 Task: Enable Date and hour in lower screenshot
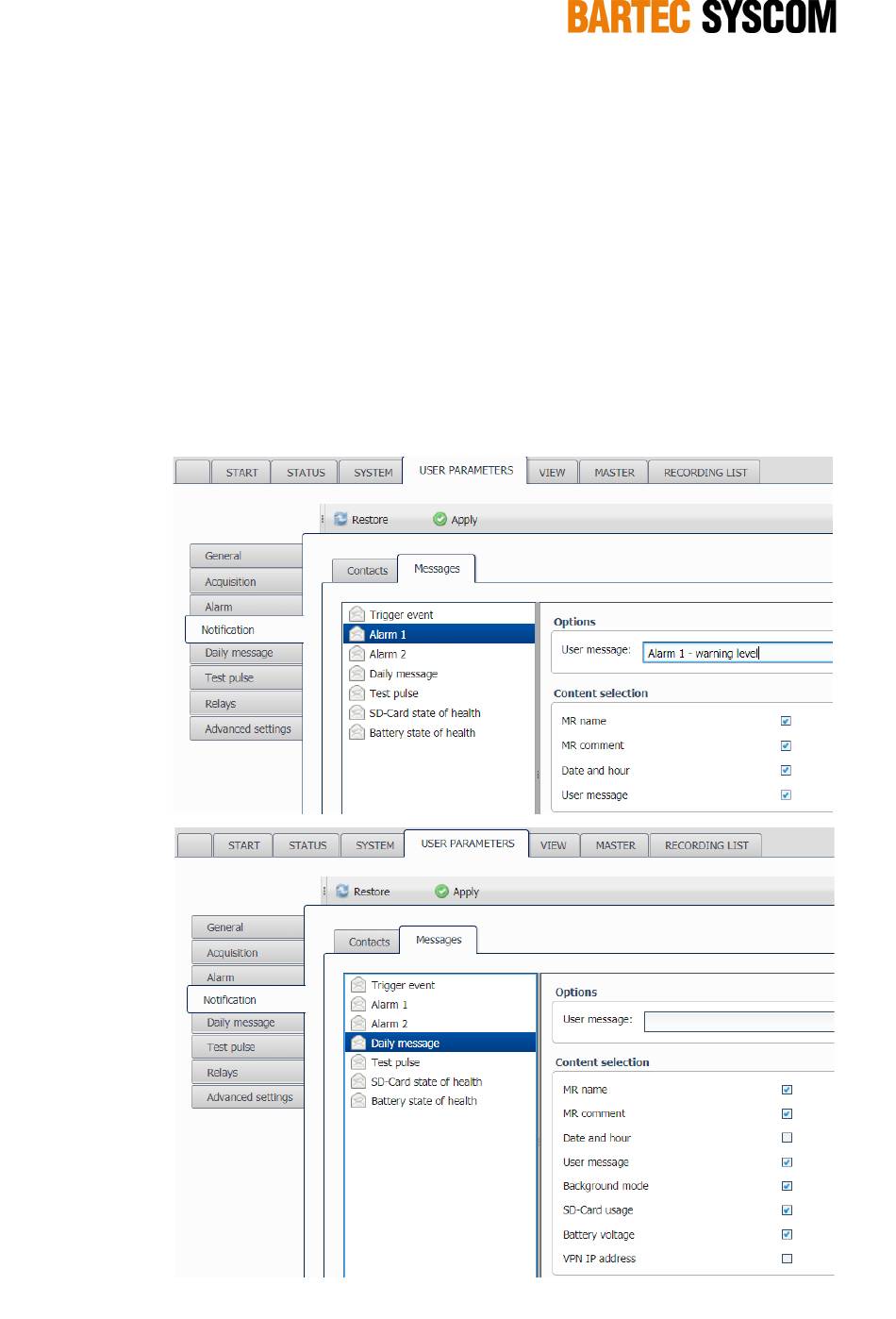coord(788,1138)
